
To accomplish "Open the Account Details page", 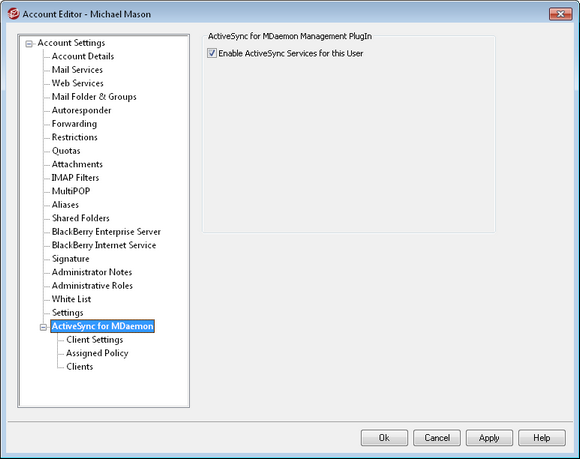I will coord(83,56).
